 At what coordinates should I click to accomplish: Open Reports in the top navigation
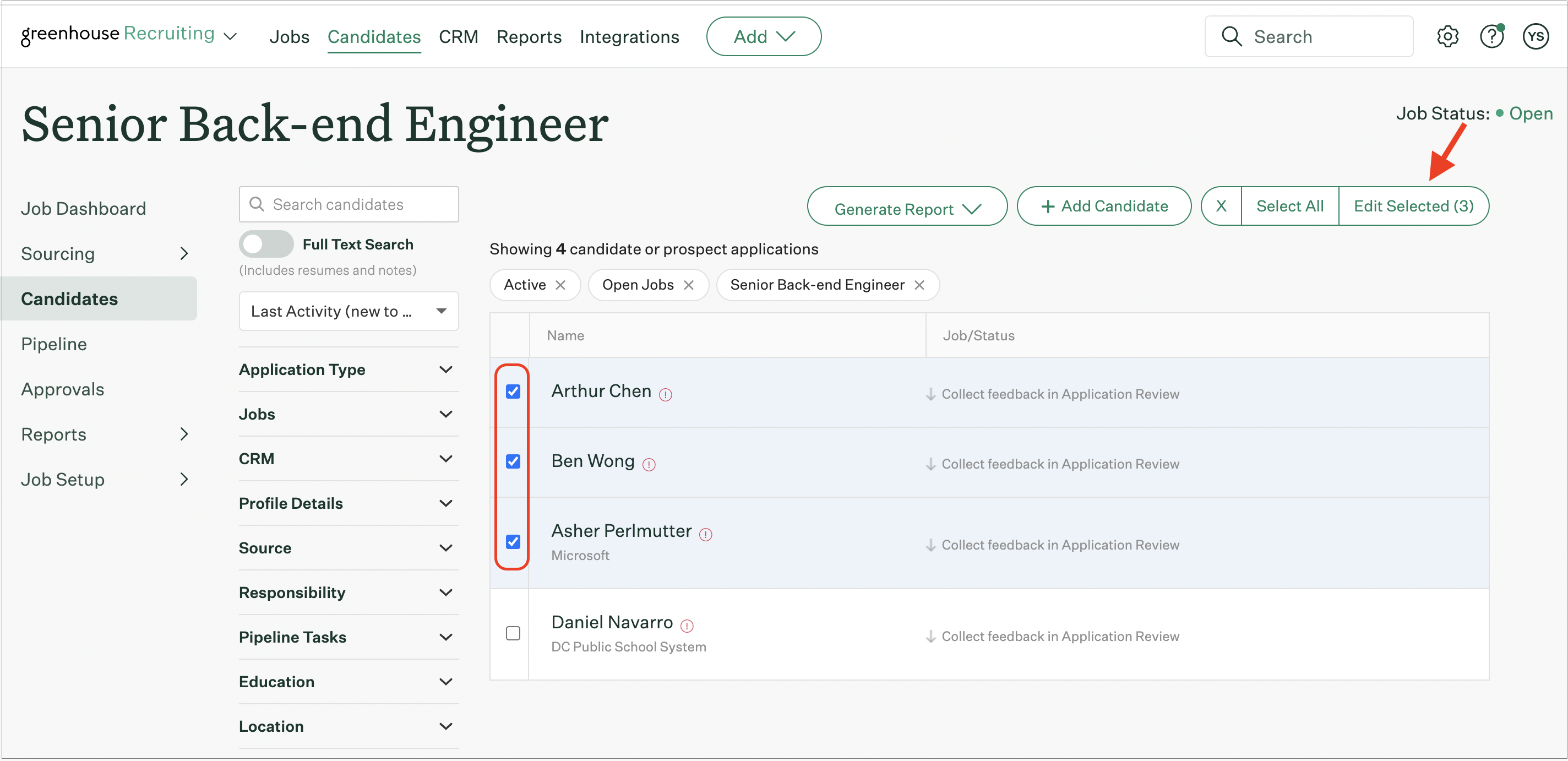click(529, 36)
